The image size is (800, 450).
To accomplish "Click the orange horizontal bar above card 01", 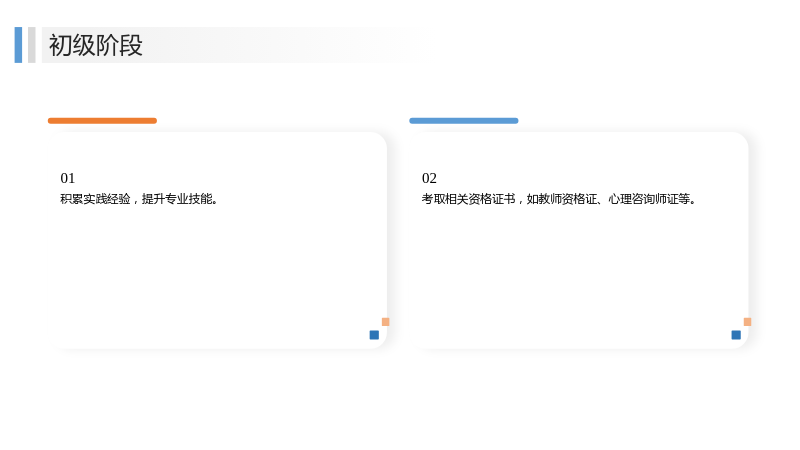I will (102, 121).
